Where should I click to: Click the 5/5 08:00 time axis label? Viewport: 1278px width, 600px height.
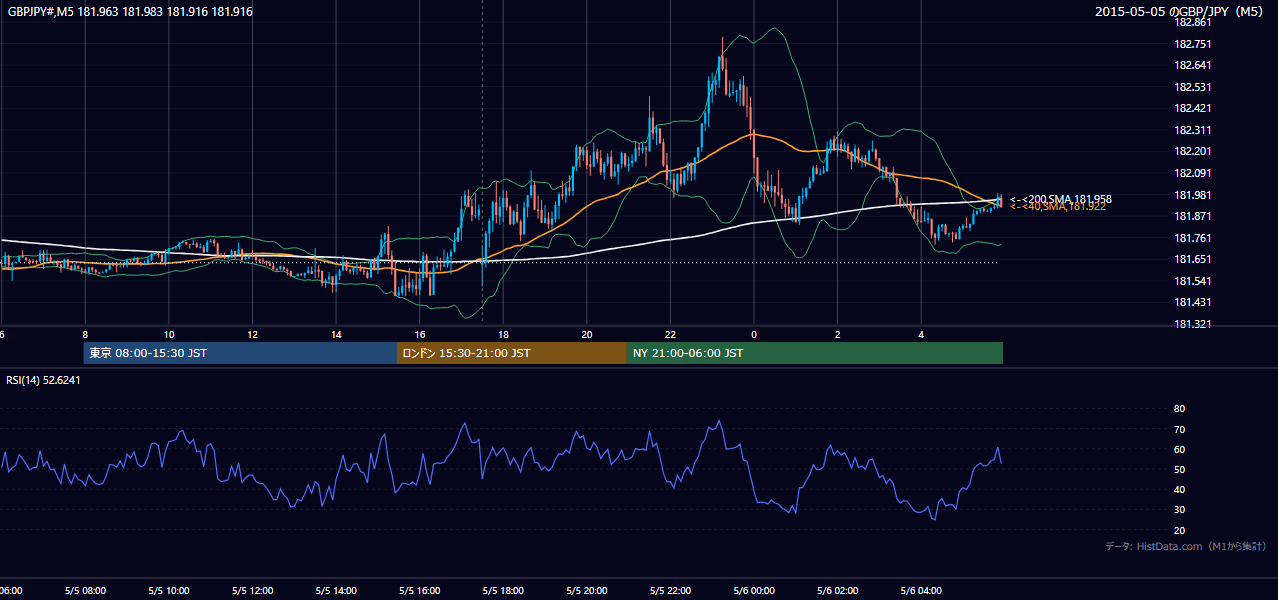click(x=85, y=591)
